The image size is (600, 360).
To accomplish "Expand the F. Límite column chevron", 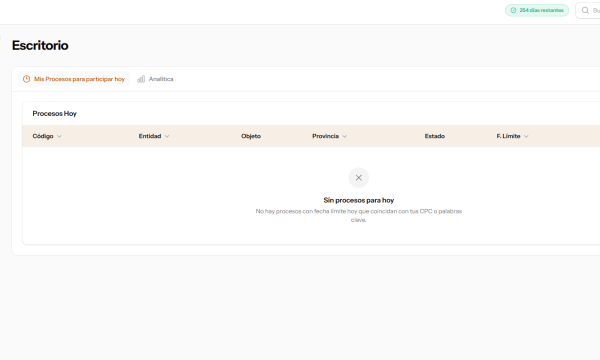I will [x=526, y=136].
